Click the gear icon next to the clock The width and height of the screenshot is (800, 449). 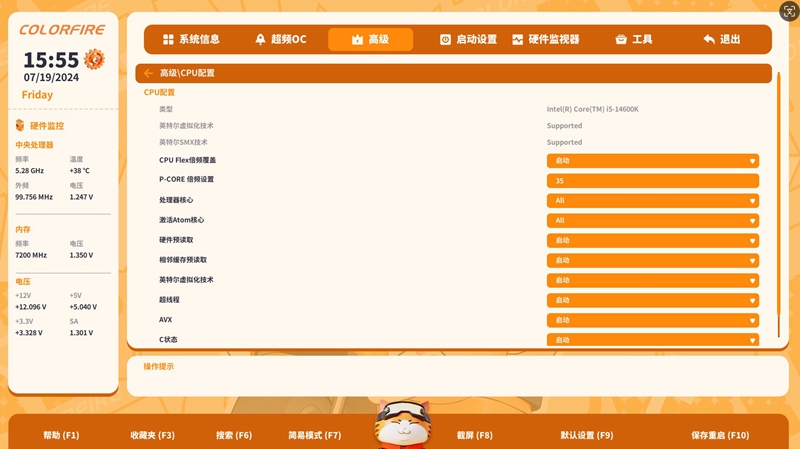coord(94,59)
